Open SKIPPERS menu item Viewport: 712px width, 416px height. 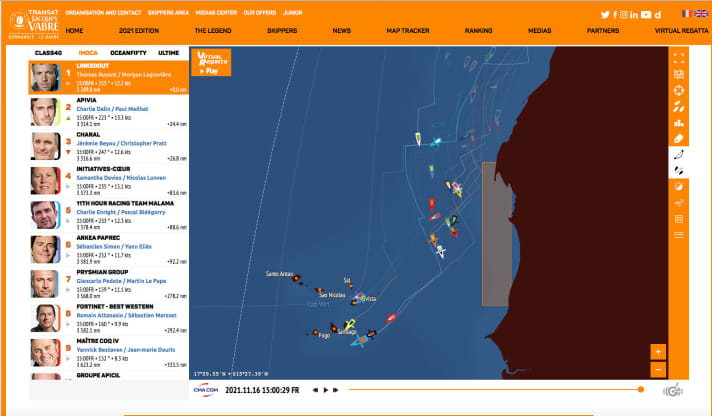click(x=282, y=30)
